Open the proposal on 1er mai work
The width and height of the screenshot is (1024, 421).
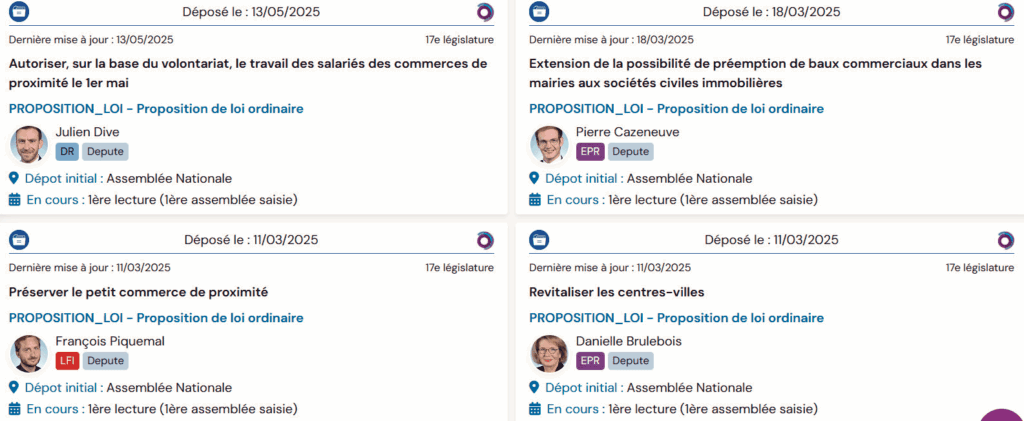(248, 72)
